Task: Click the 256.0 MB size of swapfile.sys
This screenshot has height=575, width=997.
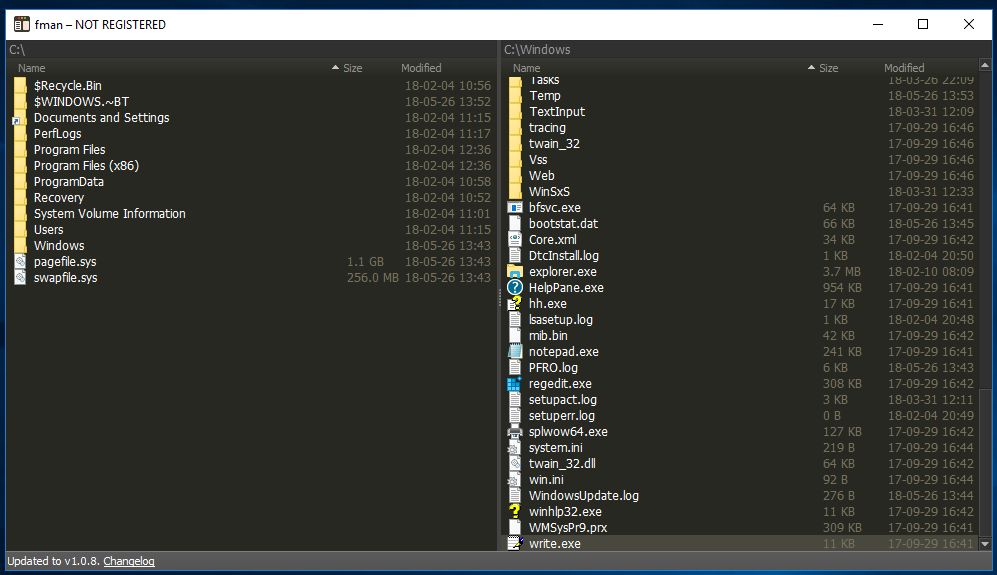Action: 373,277
